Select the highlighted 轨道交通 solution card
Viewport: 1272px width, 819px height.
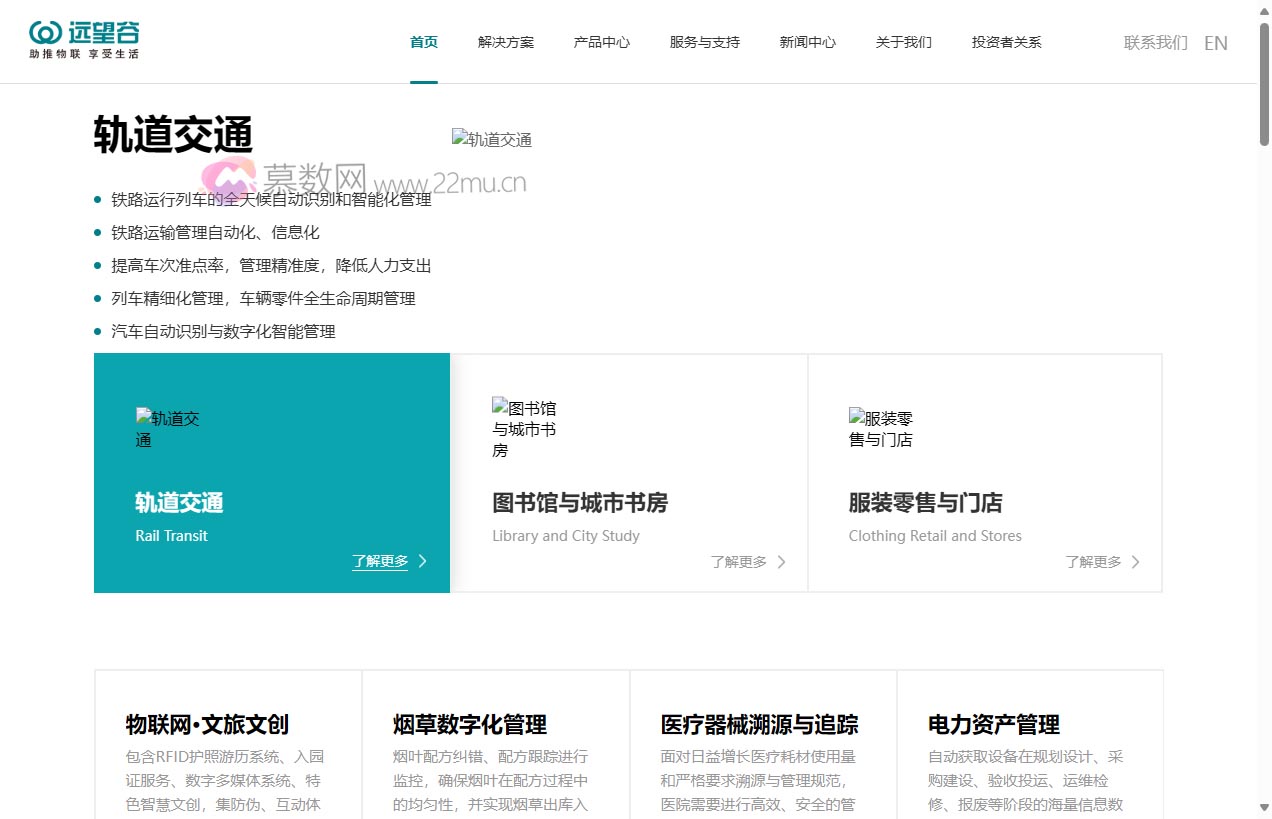[271, 472]
